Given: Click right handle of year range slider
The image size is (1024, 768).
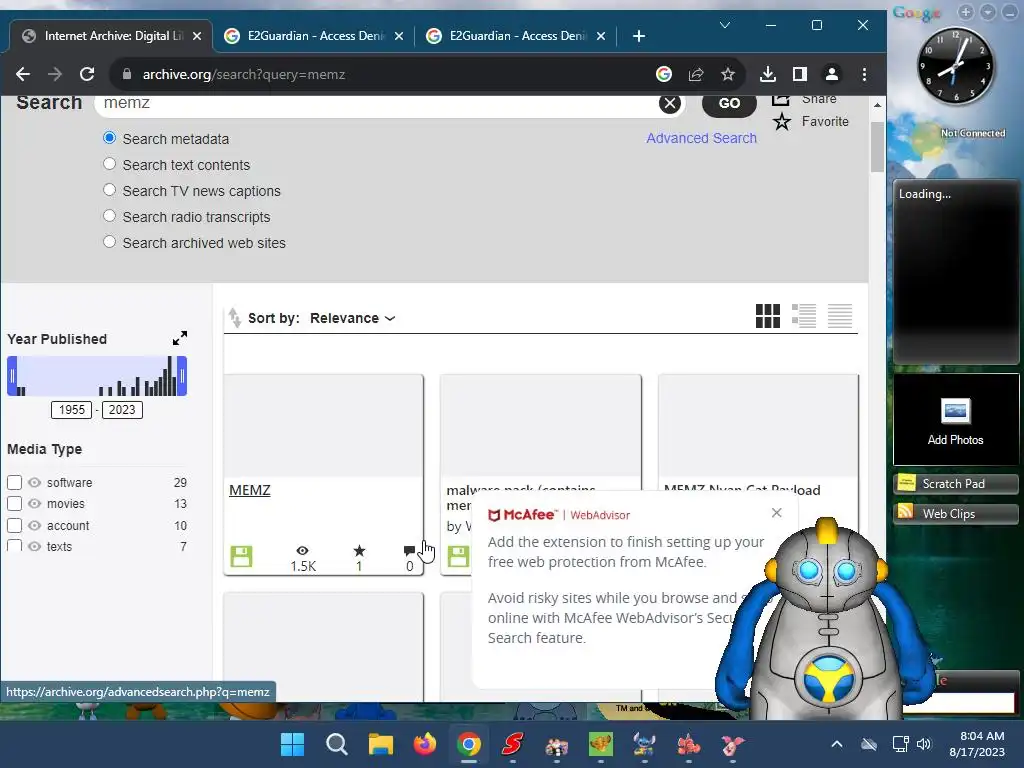Looking at the screenshot, I should click(182, 376).
